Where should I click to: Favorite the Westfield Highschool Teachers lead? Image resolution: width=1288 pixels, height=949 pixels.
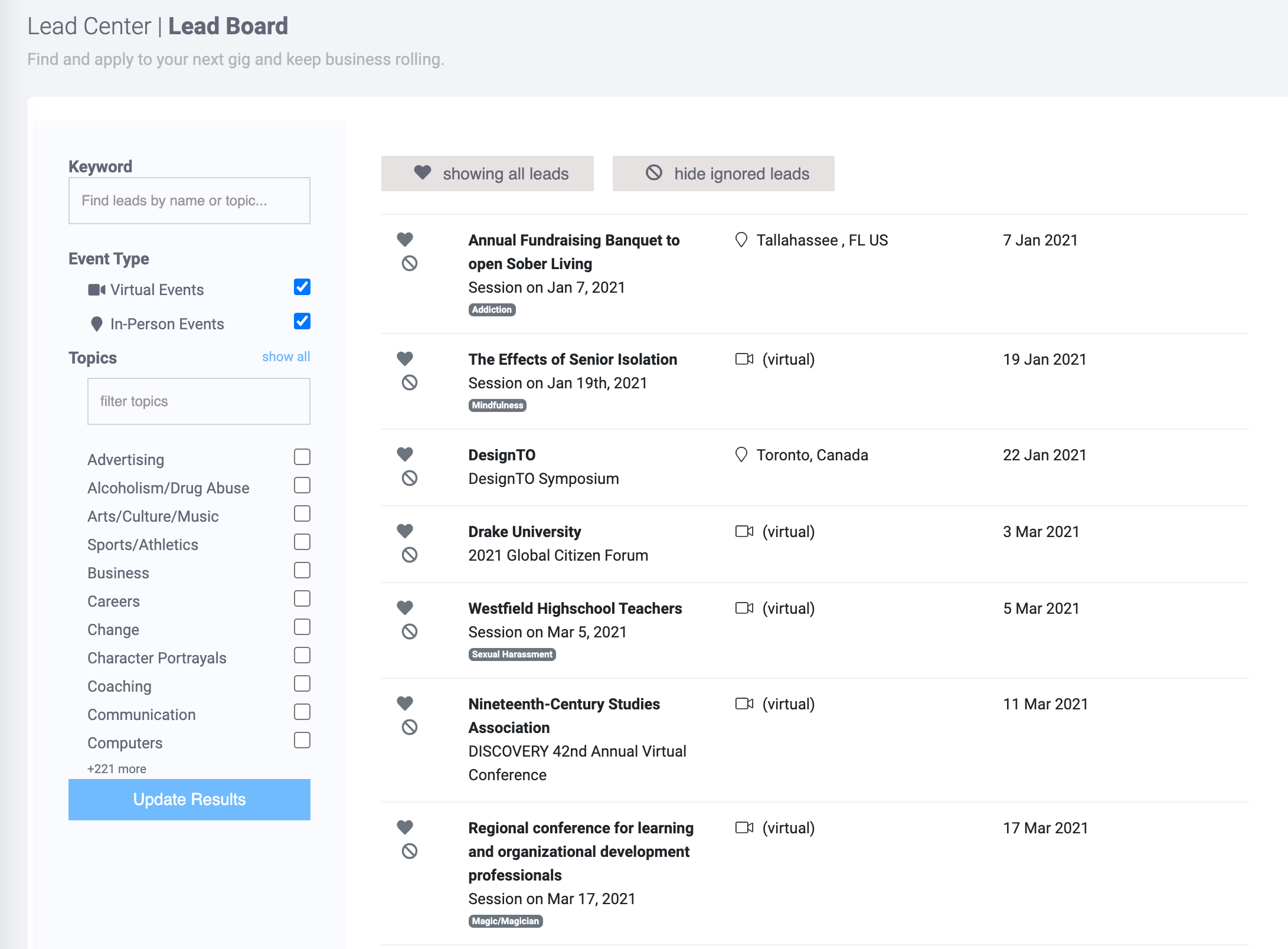(x=405, y=608)
